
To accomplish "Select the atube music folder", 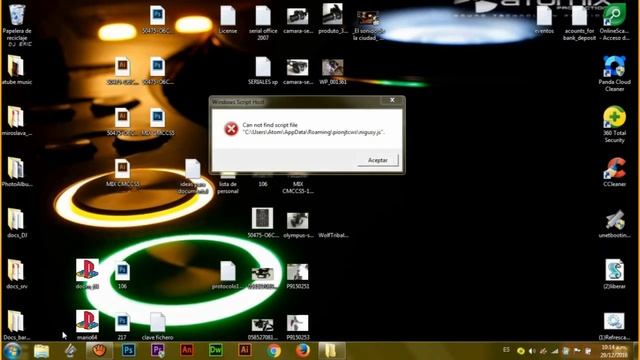I will click(16, 66).
